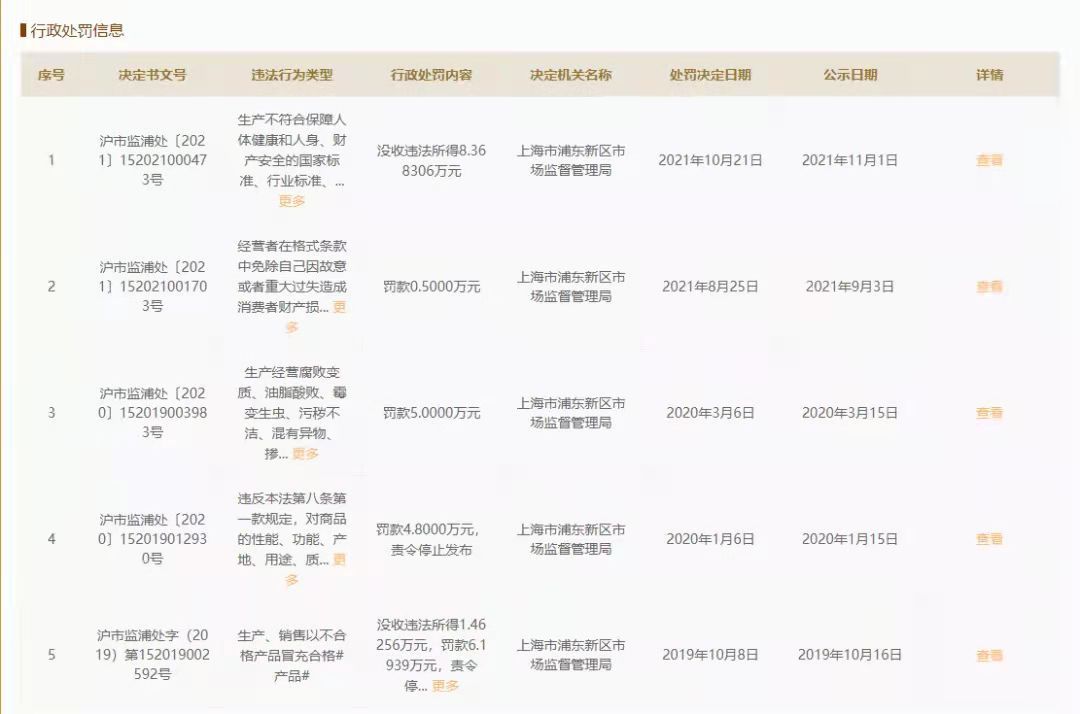
Task: Click 查看 link for the 2021年8月25日 penalty
Action: point(989,287)
